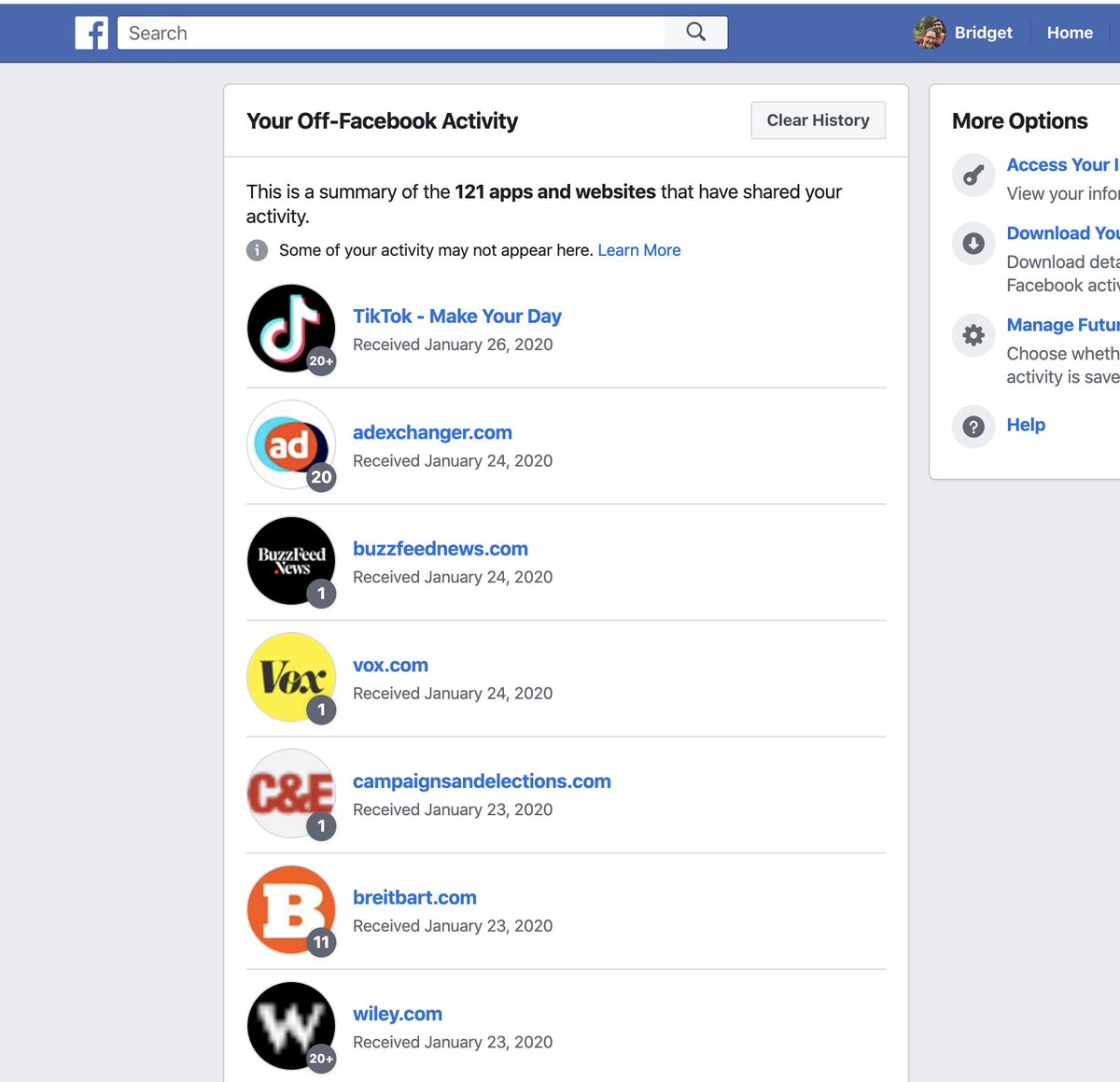Click into the Search input field
This screenshot has height=1082, width=1120.
pyautogui.click(x=391, y=33)
